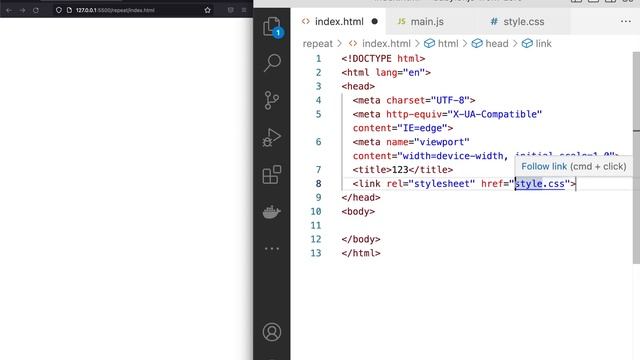Click the browser address bar URL
640x360 pixels.
[115, 10]
